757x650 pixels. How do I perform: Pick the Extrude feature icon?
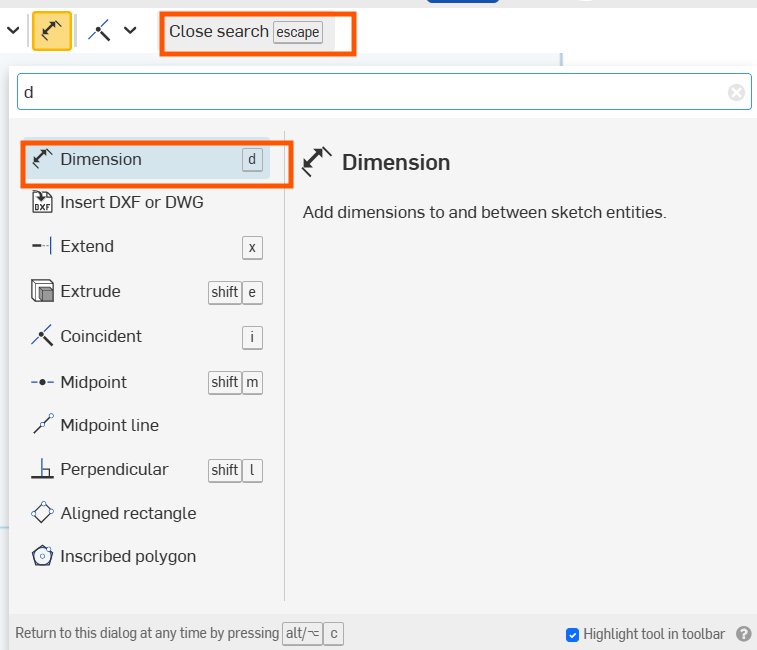point(42,292)
